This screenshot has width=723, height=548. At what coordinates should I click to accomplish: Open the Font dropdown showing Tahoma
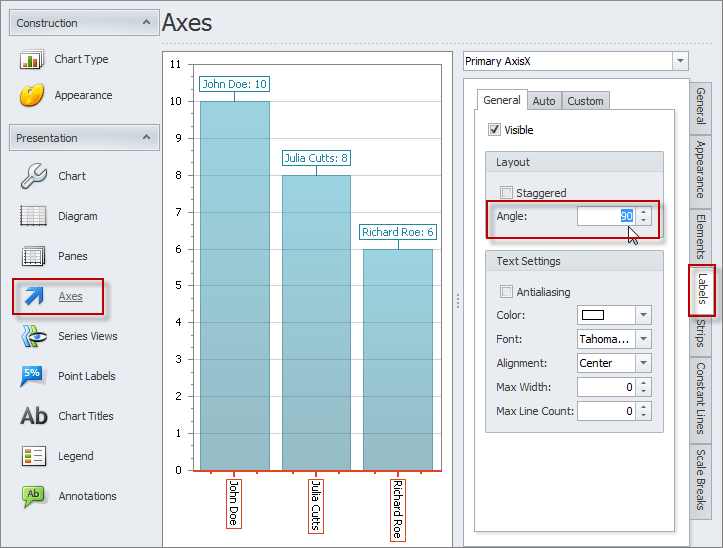point(643,339)
